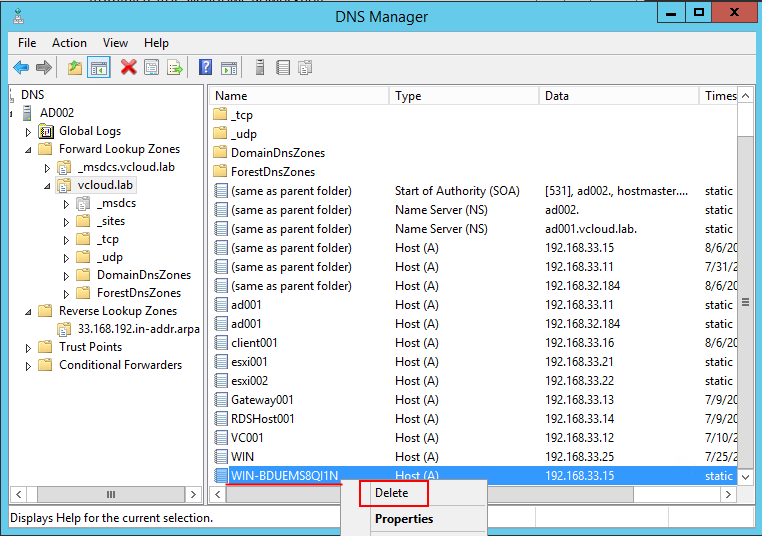Image resolution: width=762 pixels, height=536 pixels.
Task: Select the esxi001 host record
Action: 474,362
